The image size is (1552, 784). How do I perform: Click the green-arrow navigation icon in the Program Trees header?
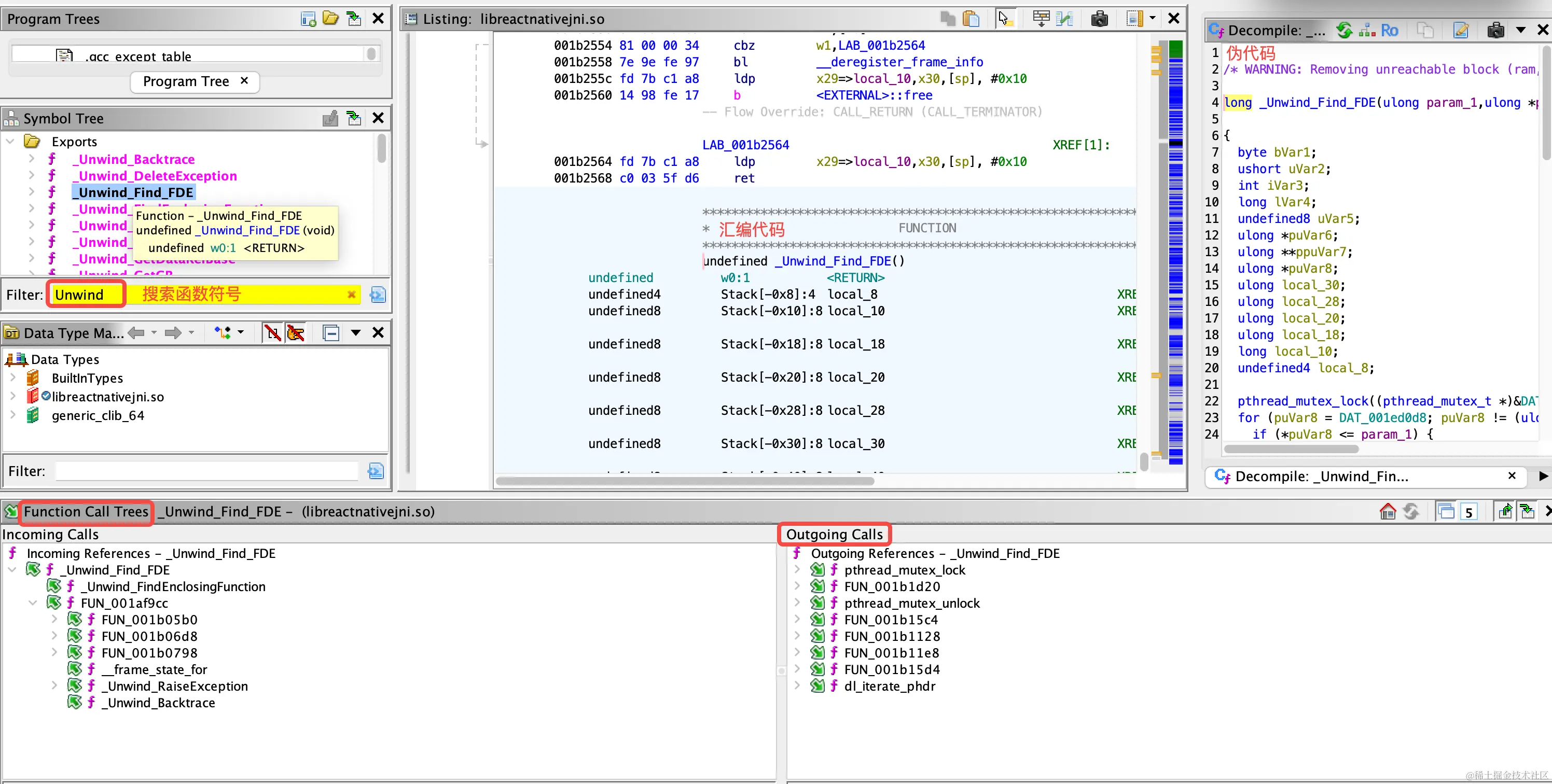tap(354, 19)
